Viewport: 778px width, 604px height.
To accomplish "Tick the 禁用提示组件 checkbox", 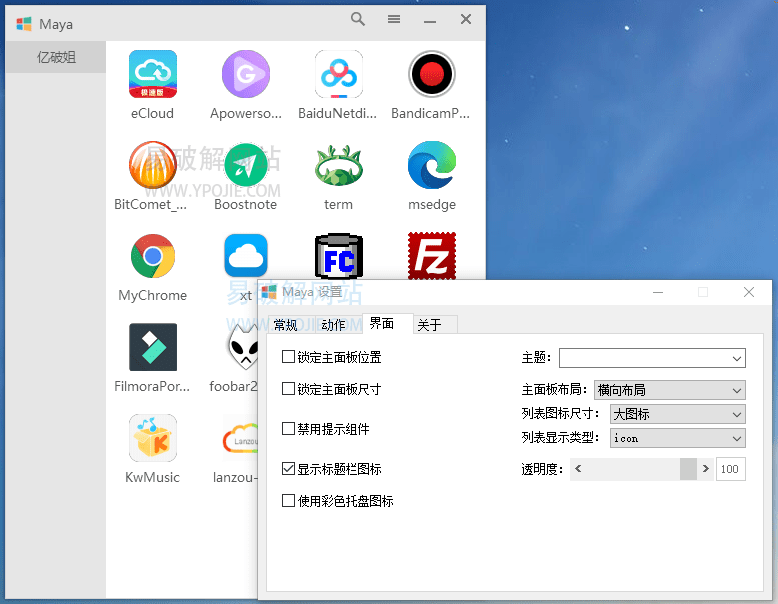I will (x=288, y=428).
